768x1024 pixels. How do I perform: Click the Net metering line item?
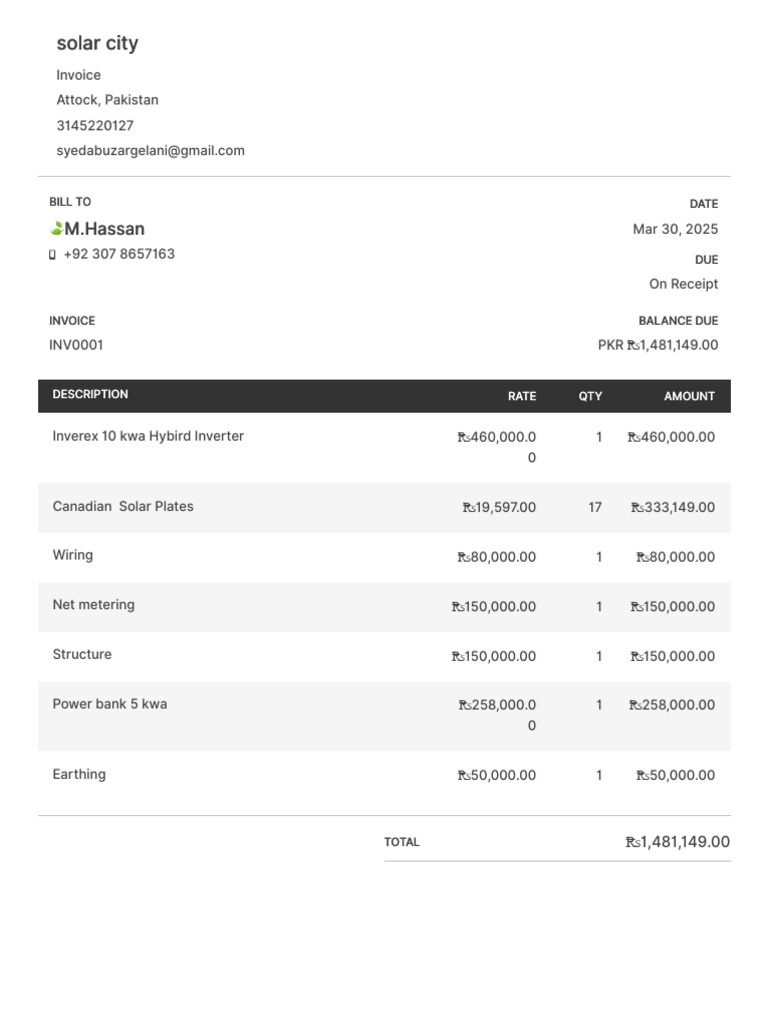coord(93,605)
